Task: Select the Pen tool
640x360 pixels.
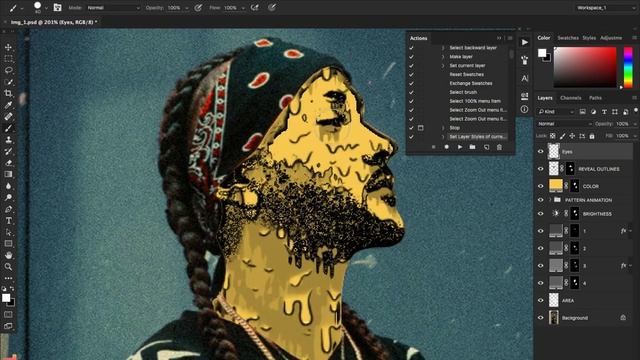Action: point(8,209)
